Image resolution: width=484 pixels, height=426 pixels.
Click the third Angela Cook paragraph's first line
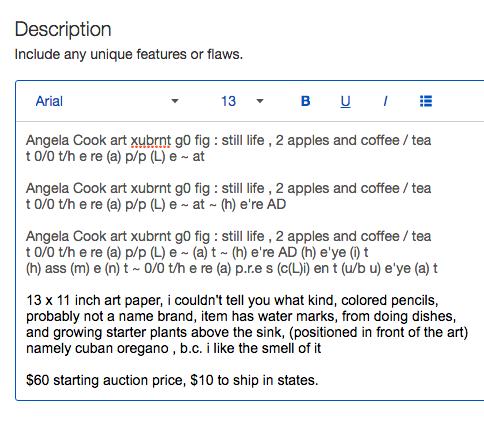(x=228, y=236)
